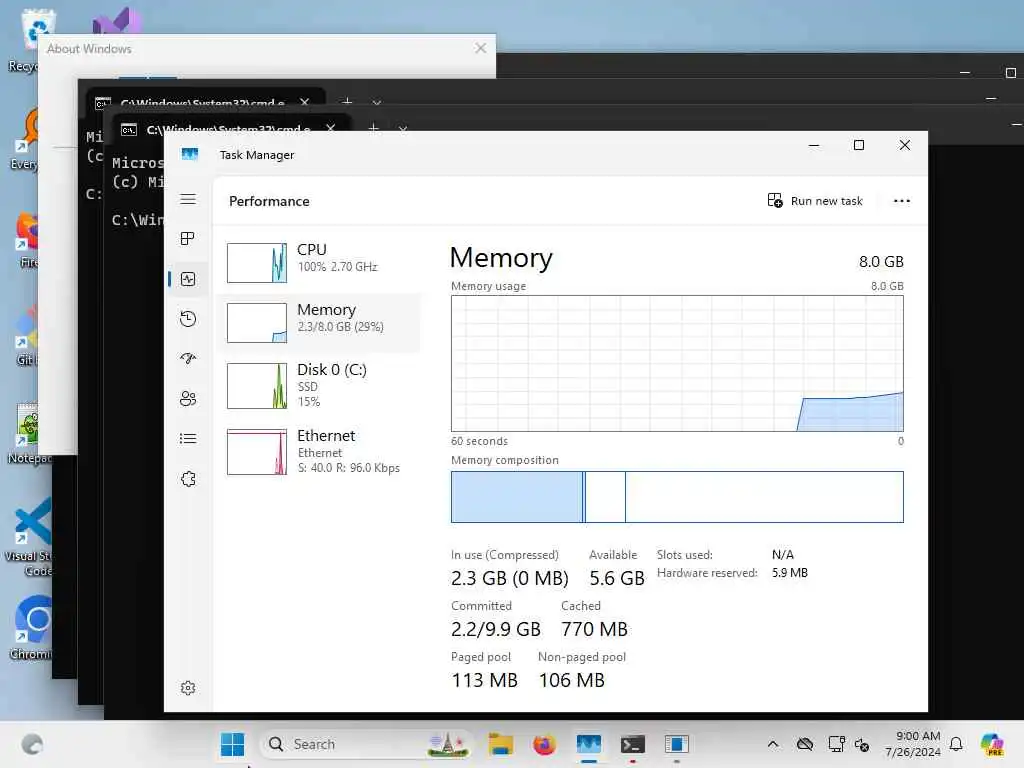The width and height of the screenshot is (1024, 768).
Task: Select Performance page icon in sidebar
Action: (x=188, y=280)
